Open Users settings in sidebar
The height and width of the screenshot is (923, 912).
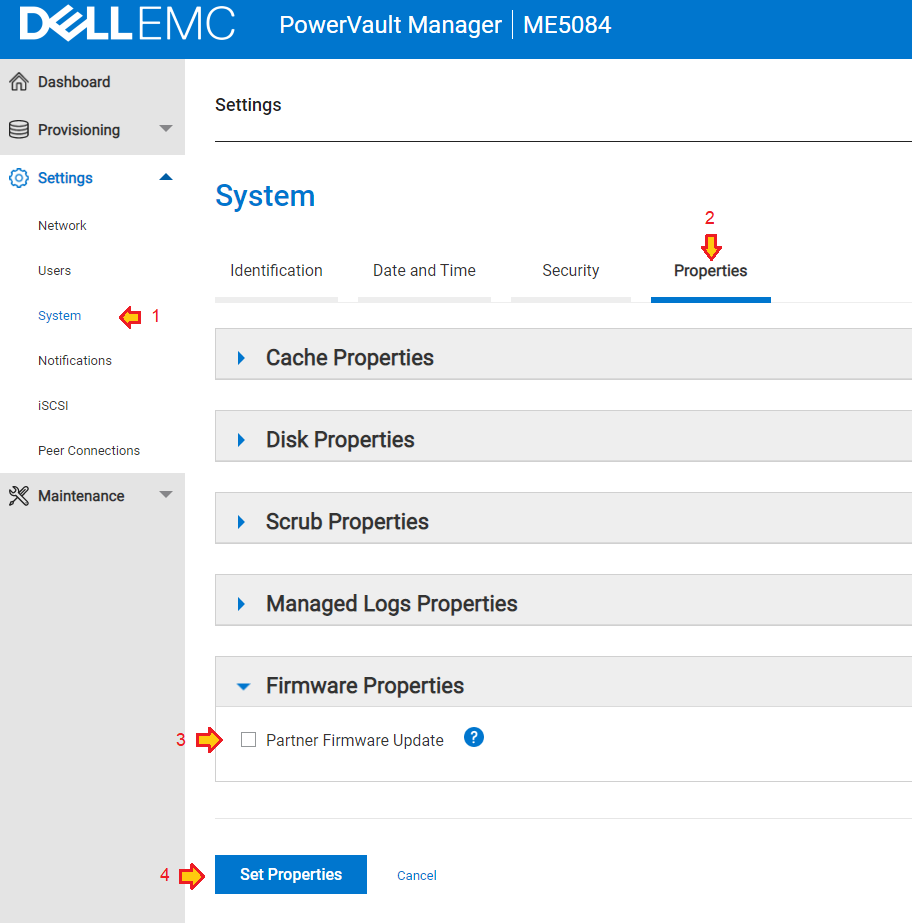(54, 271)
